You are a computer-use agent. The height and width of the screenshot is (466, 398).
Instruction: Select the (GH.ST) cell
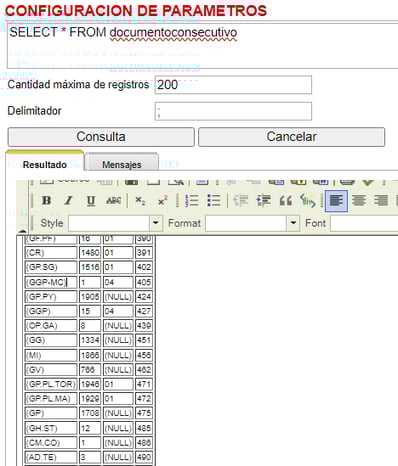(51, 428)
